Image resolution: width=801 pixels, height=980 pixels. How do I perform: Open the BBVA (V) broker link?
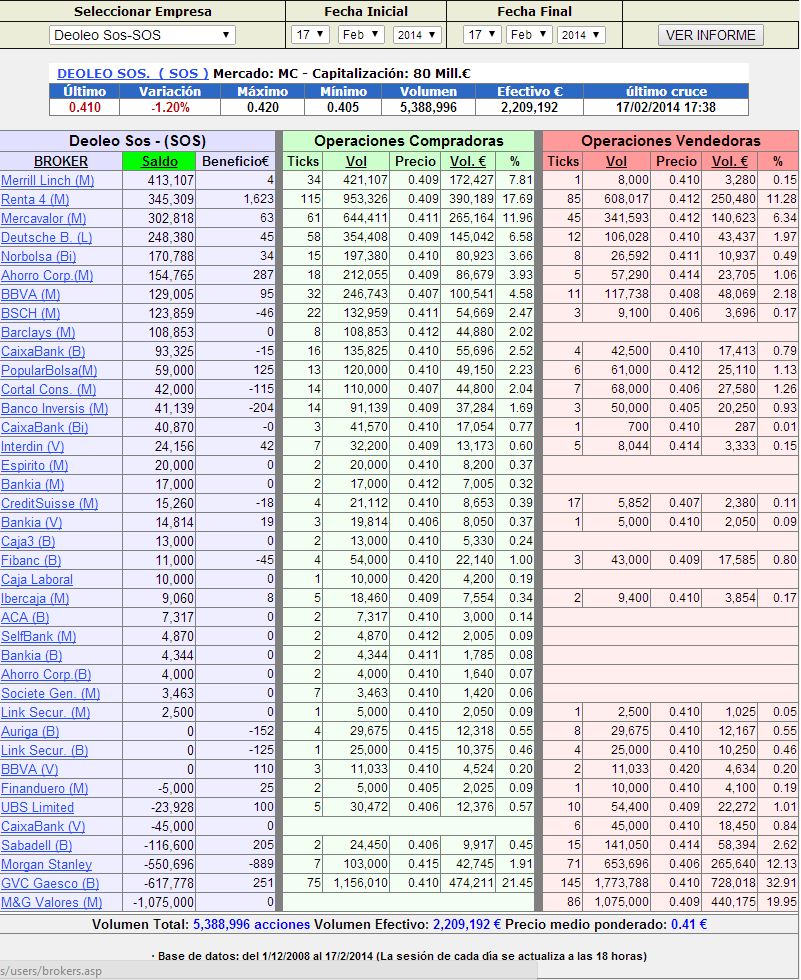pos(29,769)
